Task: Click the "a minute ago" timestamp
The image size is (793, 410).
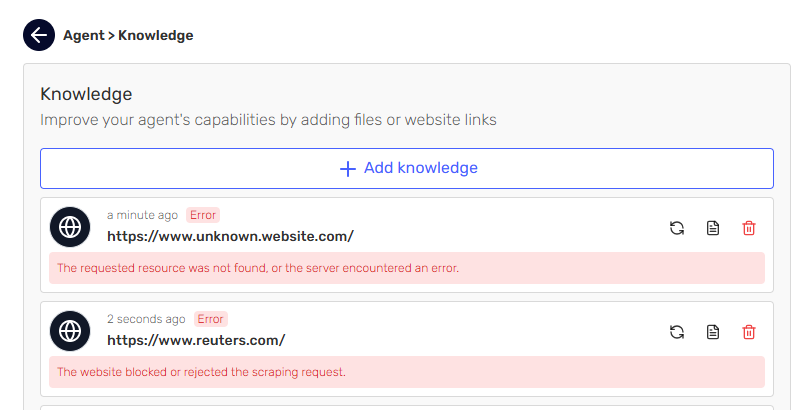Action: [x=142, y=215]
